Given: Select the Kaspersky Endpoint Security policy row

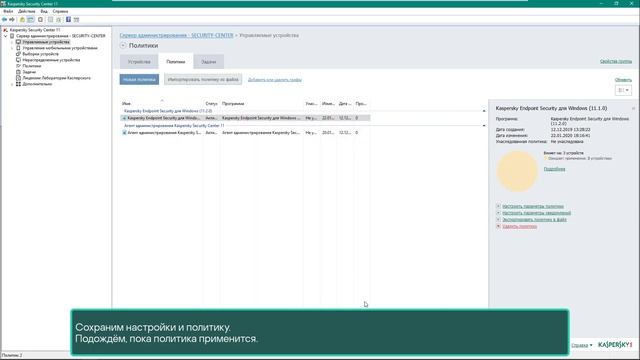Looking at the screenshot, I should [245, 118].
